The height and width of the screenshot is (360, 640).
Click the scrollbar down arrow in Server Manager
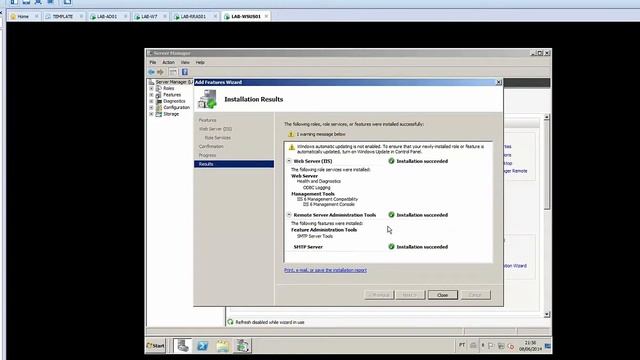tap(547, 315)
